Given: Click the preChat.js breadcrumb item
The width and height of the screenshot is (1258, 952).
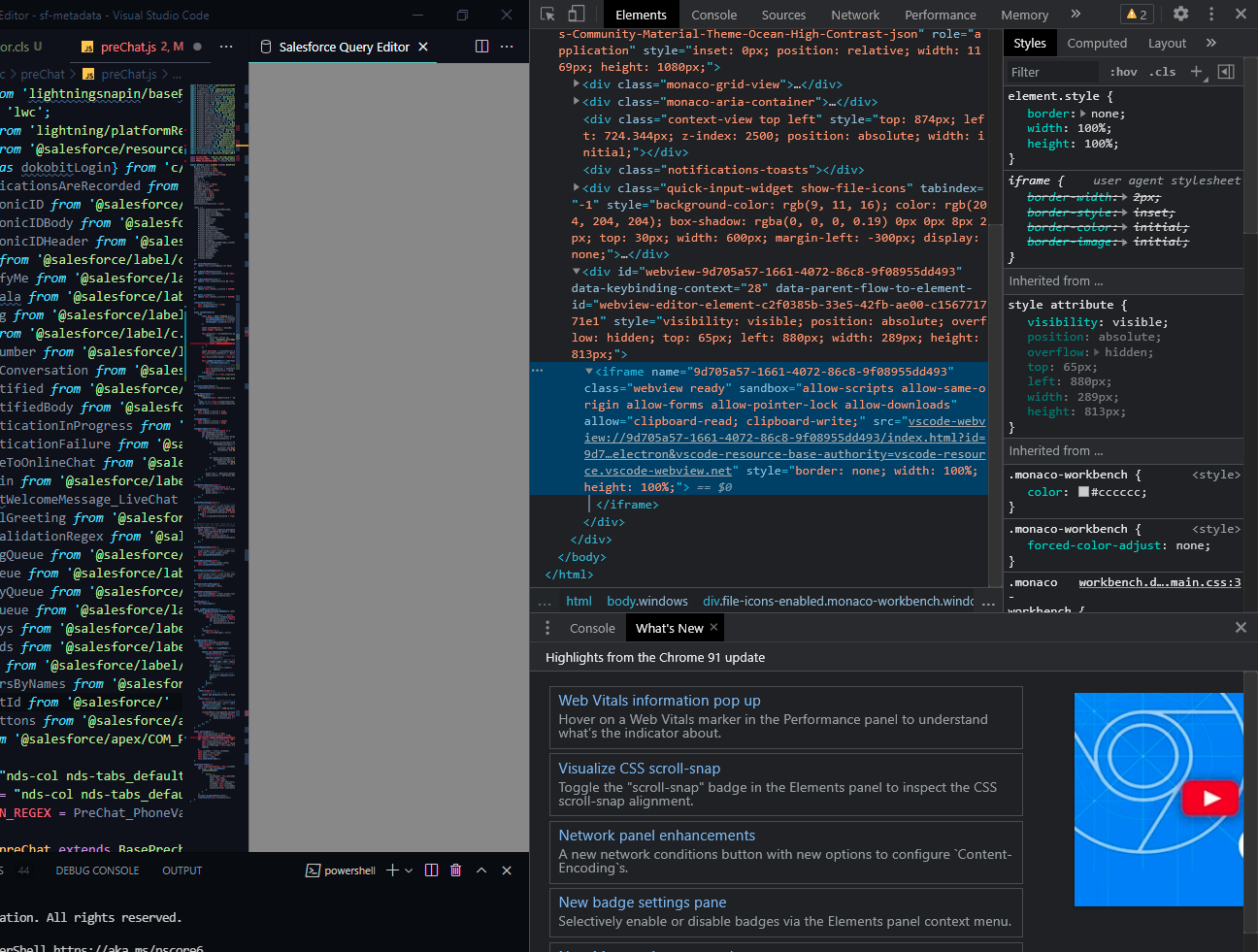Looking at the screenshot, I should [128, 74].
